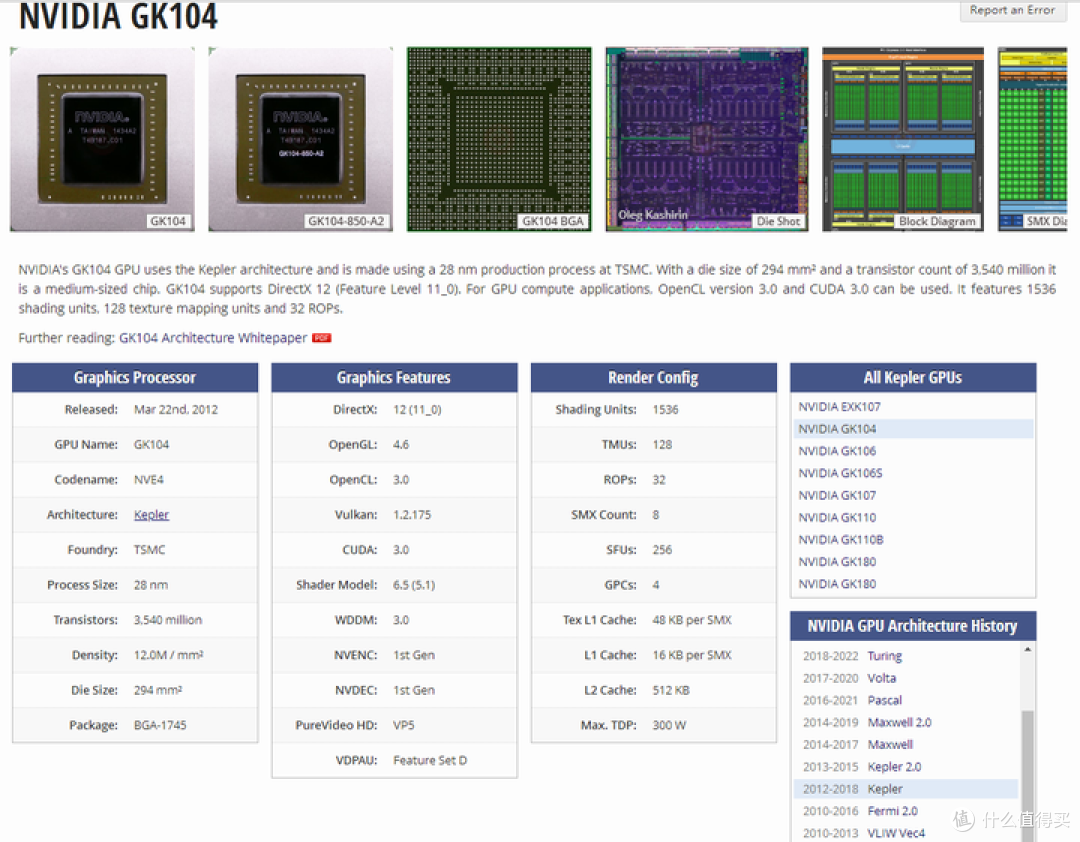Open NVIDIA GK106S from the list

[840, 473]
